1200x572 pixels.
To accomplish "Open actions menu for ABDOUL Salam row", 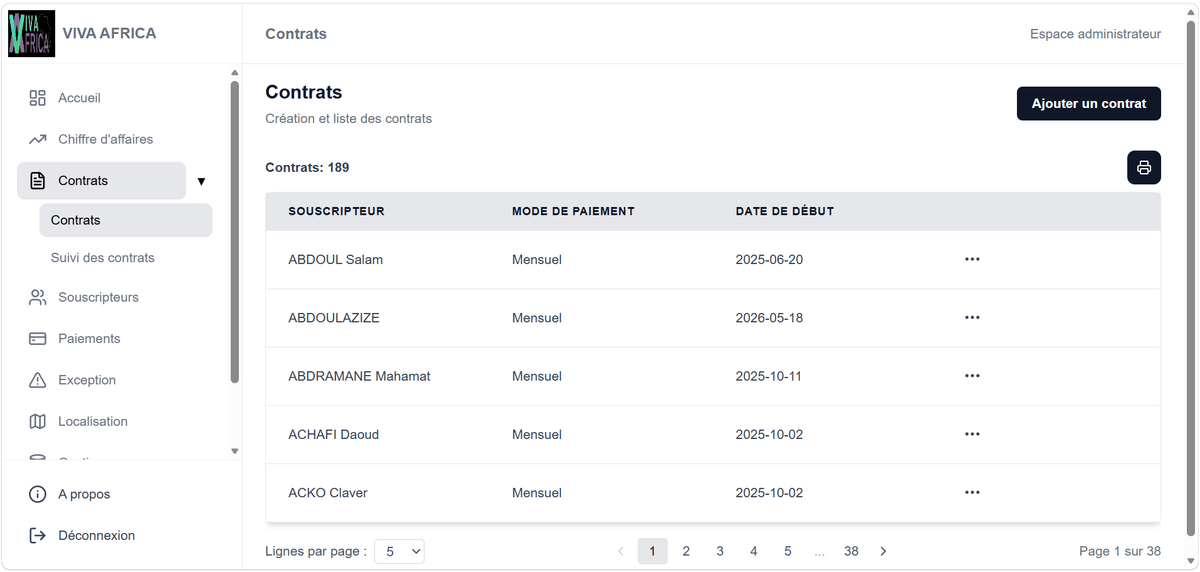I will 972,259.
